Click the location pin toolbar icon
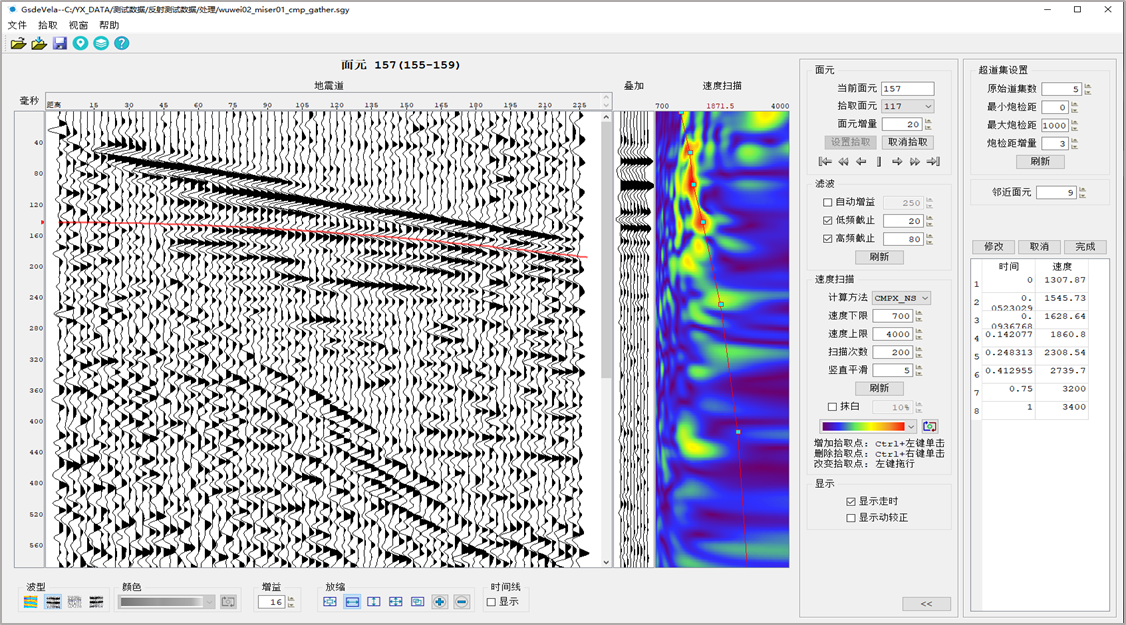 point(81,43)
